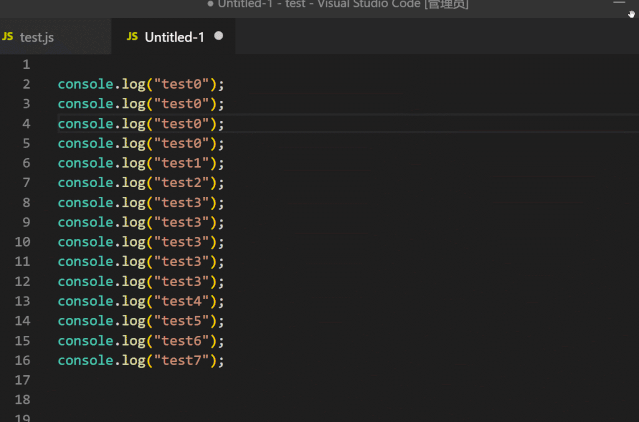Click the word console on line 10
The image size is (639, 422).
pos(86,242)
